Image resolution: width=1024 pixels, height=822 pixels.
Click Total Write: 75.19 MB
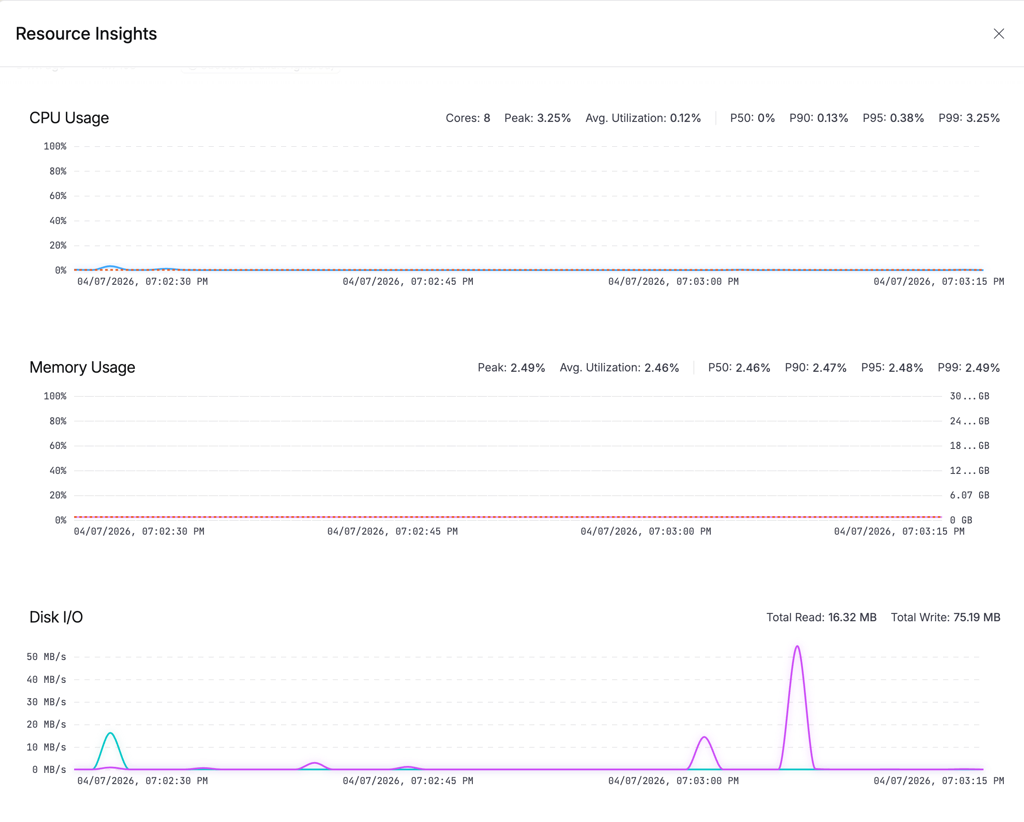pyautogui.click(x=946, y=618)
